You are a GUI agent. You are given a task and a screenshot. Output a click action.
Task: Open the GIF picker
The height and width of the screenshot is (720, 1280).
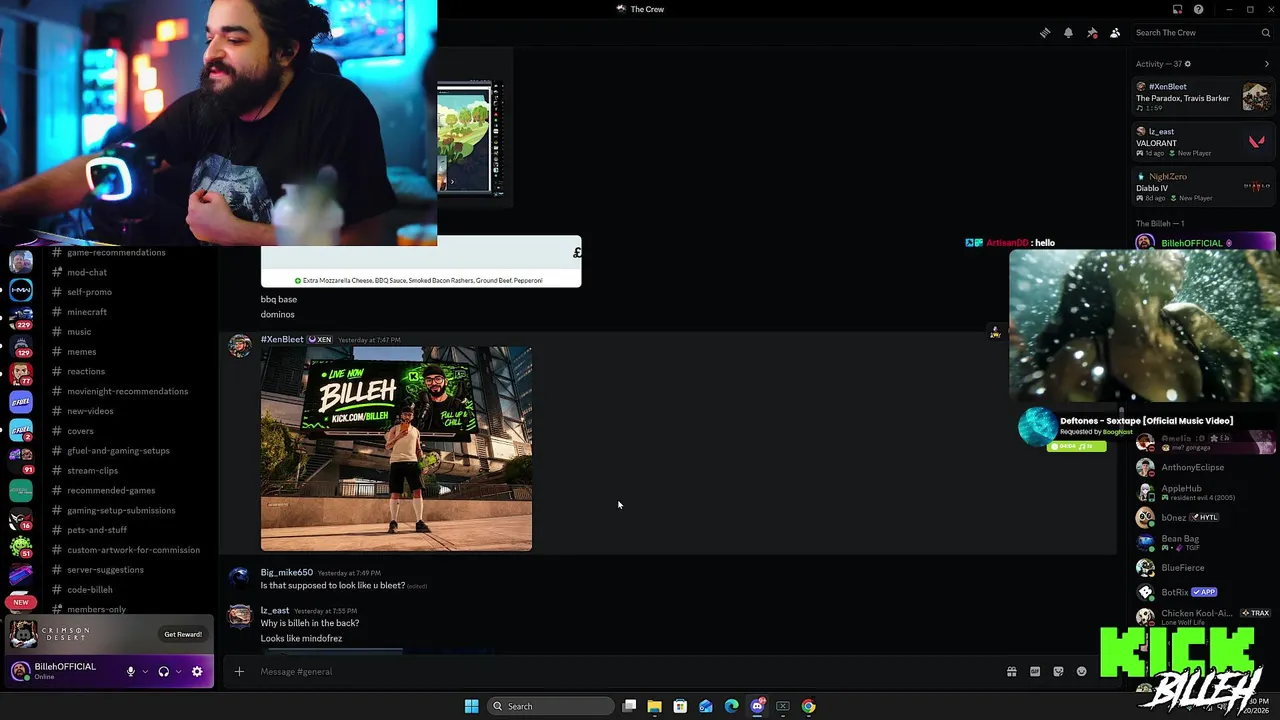pos(1035,672)
